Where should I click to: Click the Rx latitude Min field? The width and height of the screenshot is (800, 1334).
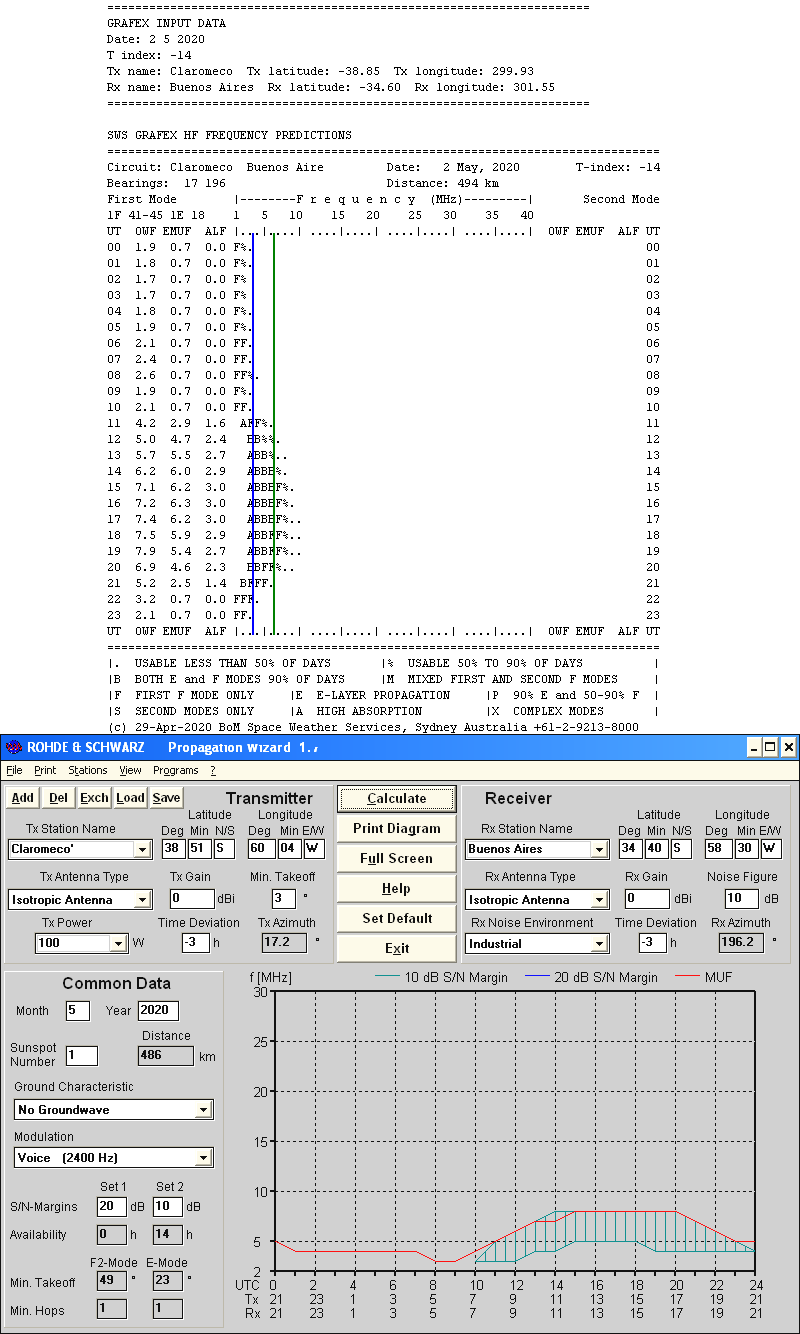[x=655, y=849]
